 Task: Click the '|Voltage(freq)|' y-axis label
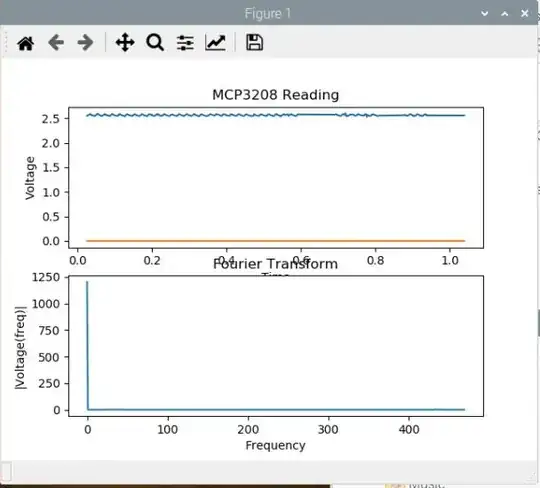coord(20,348)
